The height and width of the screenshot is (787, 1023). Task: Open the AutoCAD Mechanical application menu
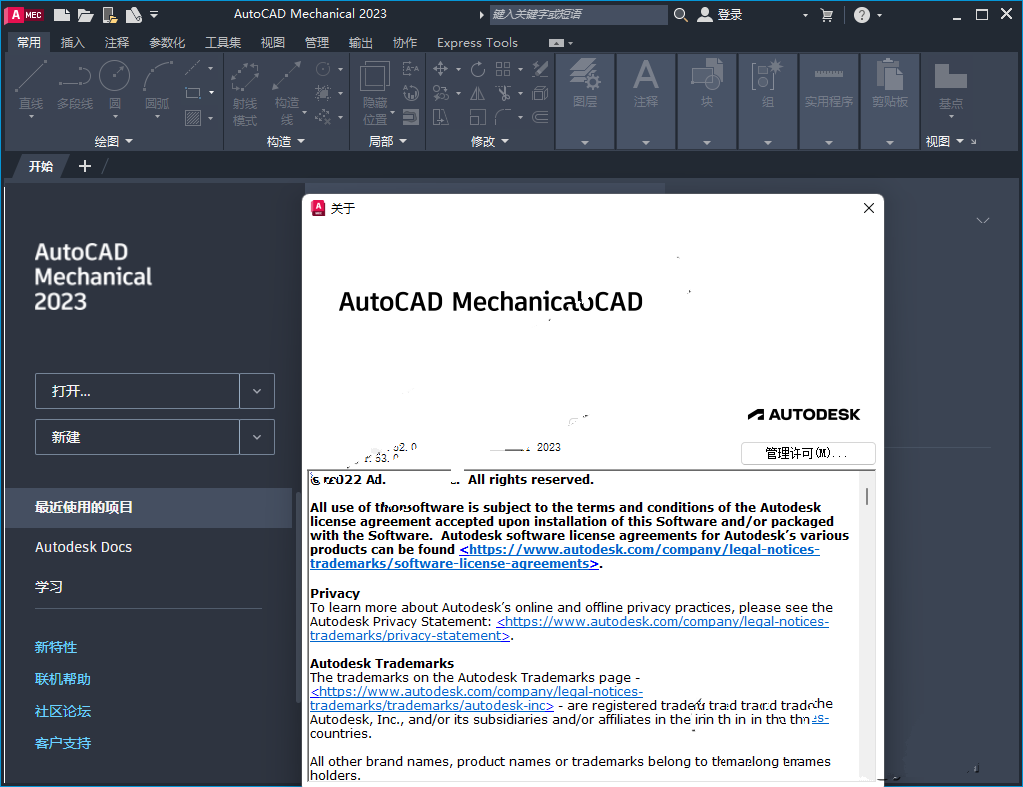tap(24, 14)
